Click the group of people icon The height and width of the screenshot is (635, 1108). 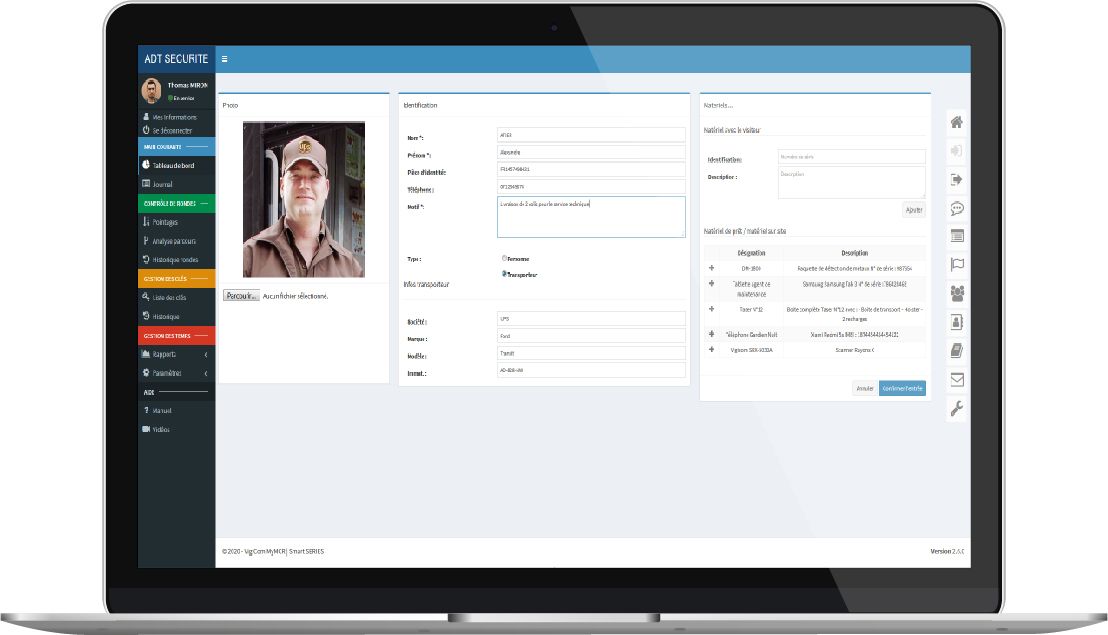956,293
